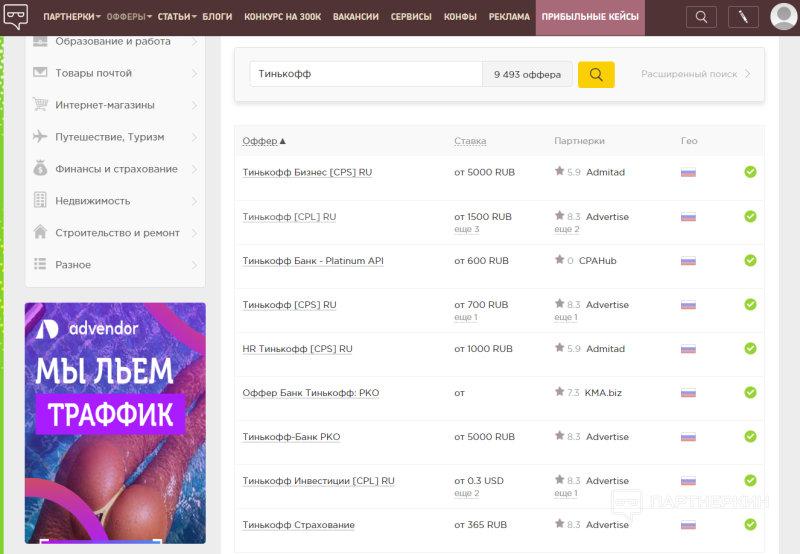The width and height of the screenshot is (800, 554).
Task: Click the pencil write-post icon
Action: click(743, 17)
